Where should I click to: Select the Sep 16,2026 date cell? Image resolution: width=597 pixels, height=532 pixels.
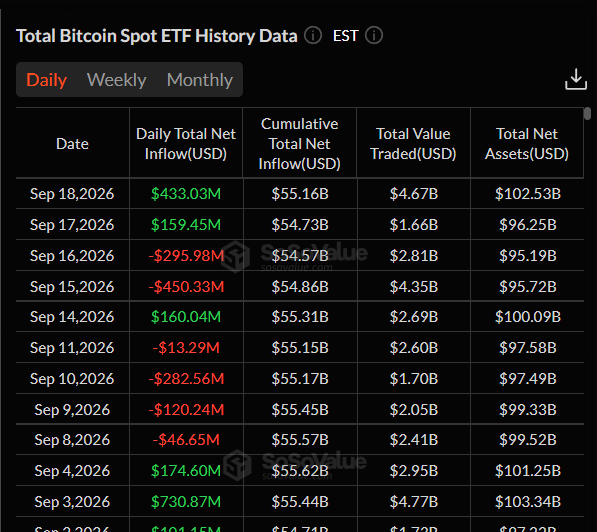pos(72,256)
